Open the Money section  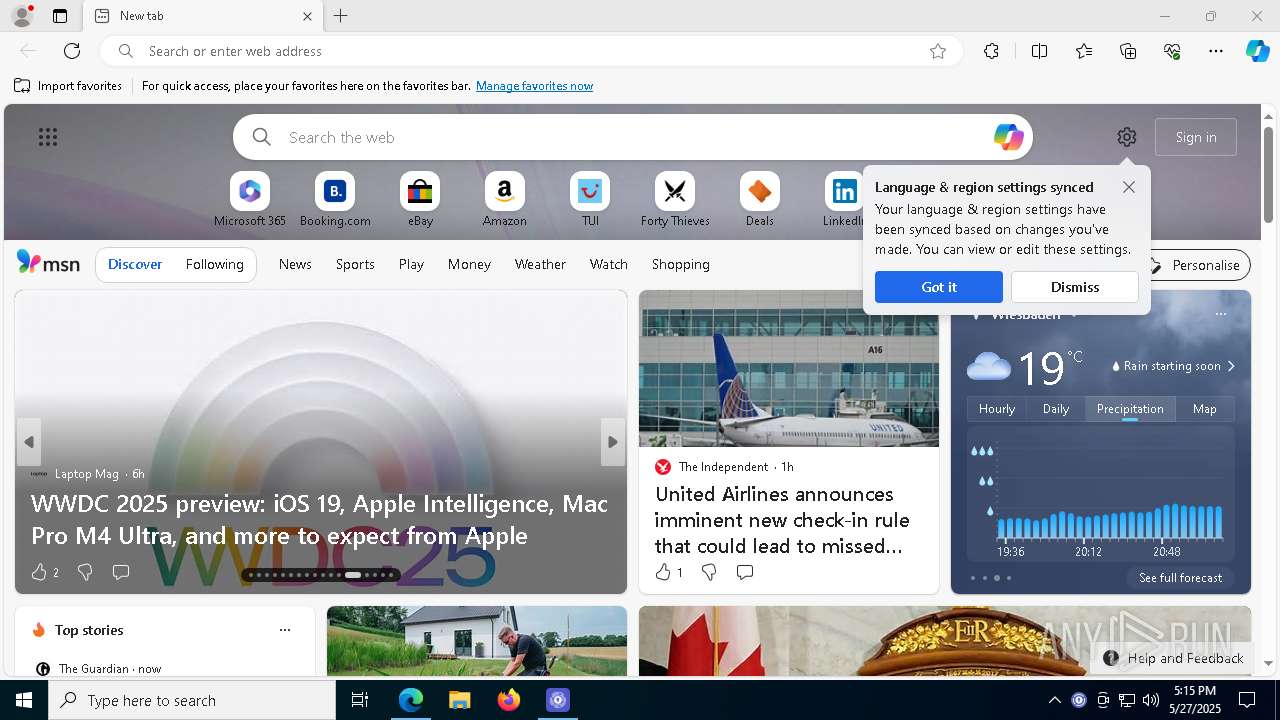point(469,264)
